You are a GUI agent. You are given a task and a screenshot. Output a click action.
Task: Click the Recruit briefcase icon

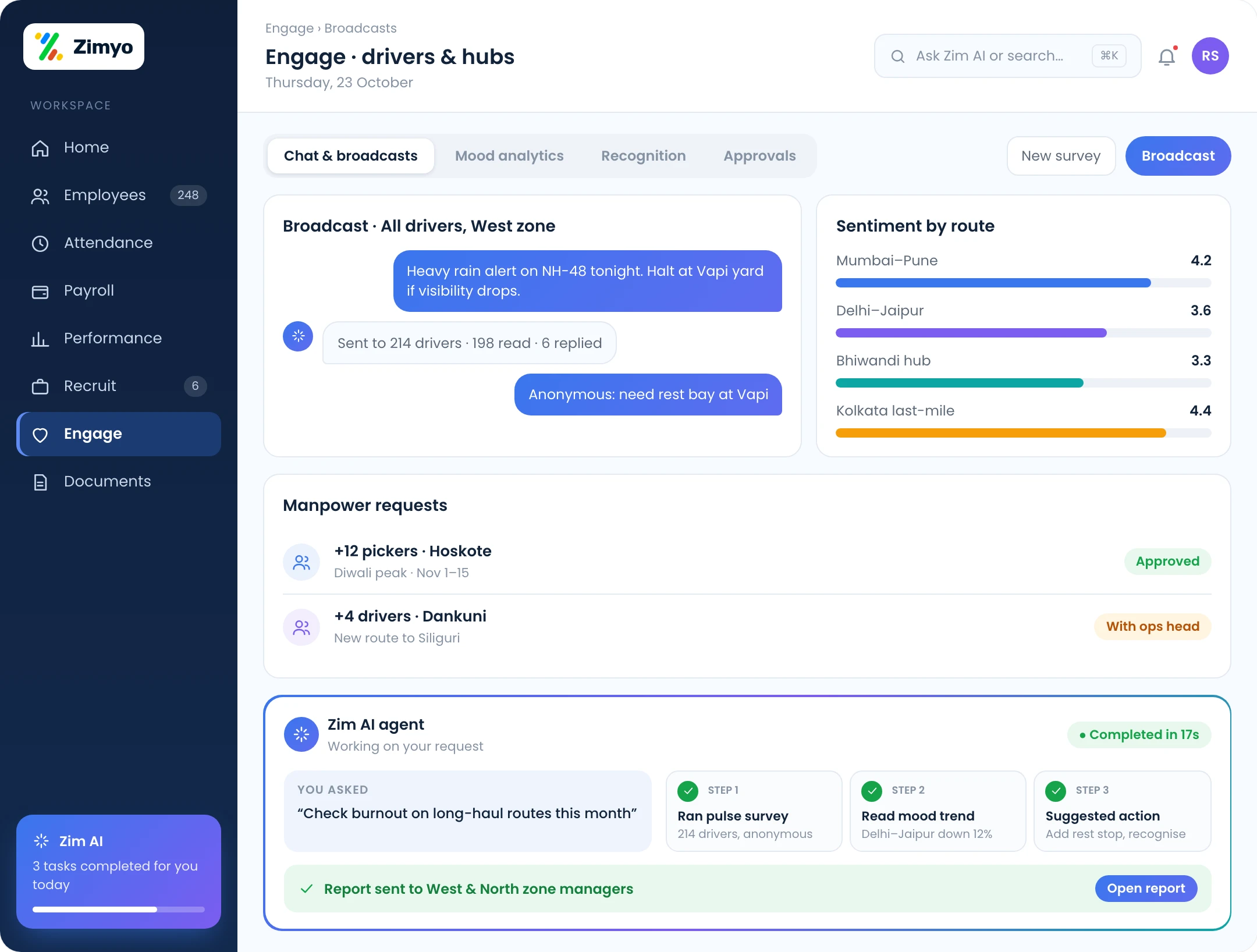pos(40,386)
